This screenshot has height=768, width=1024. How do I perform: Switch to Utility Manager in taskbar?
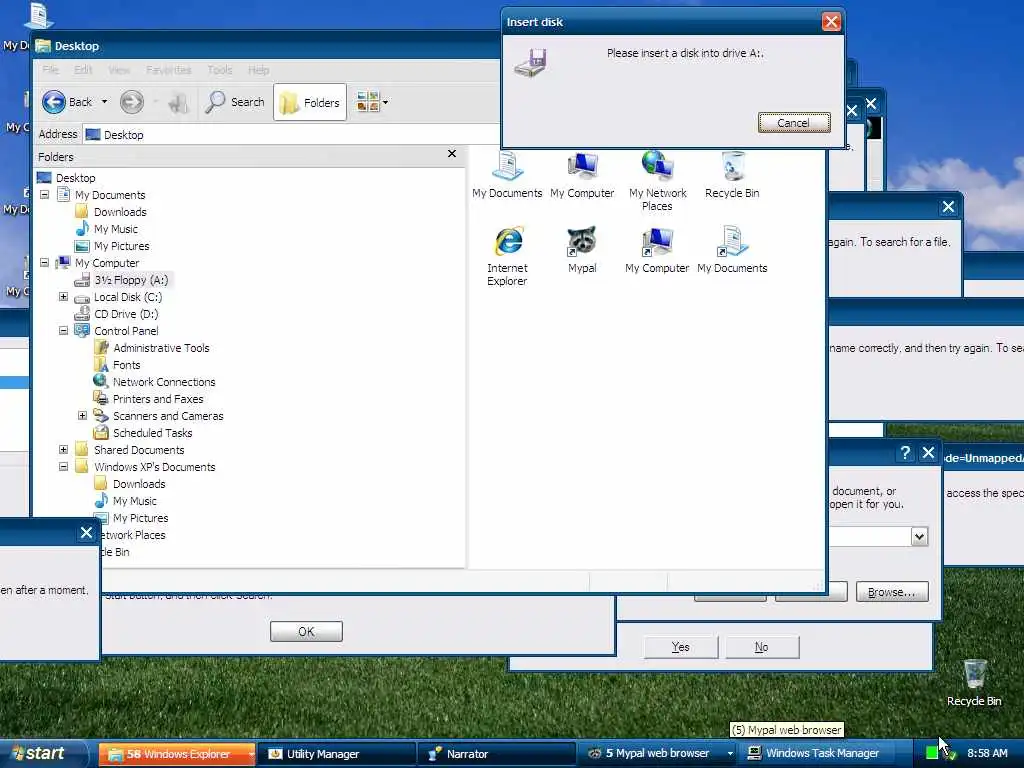click(x=337, y=754)
